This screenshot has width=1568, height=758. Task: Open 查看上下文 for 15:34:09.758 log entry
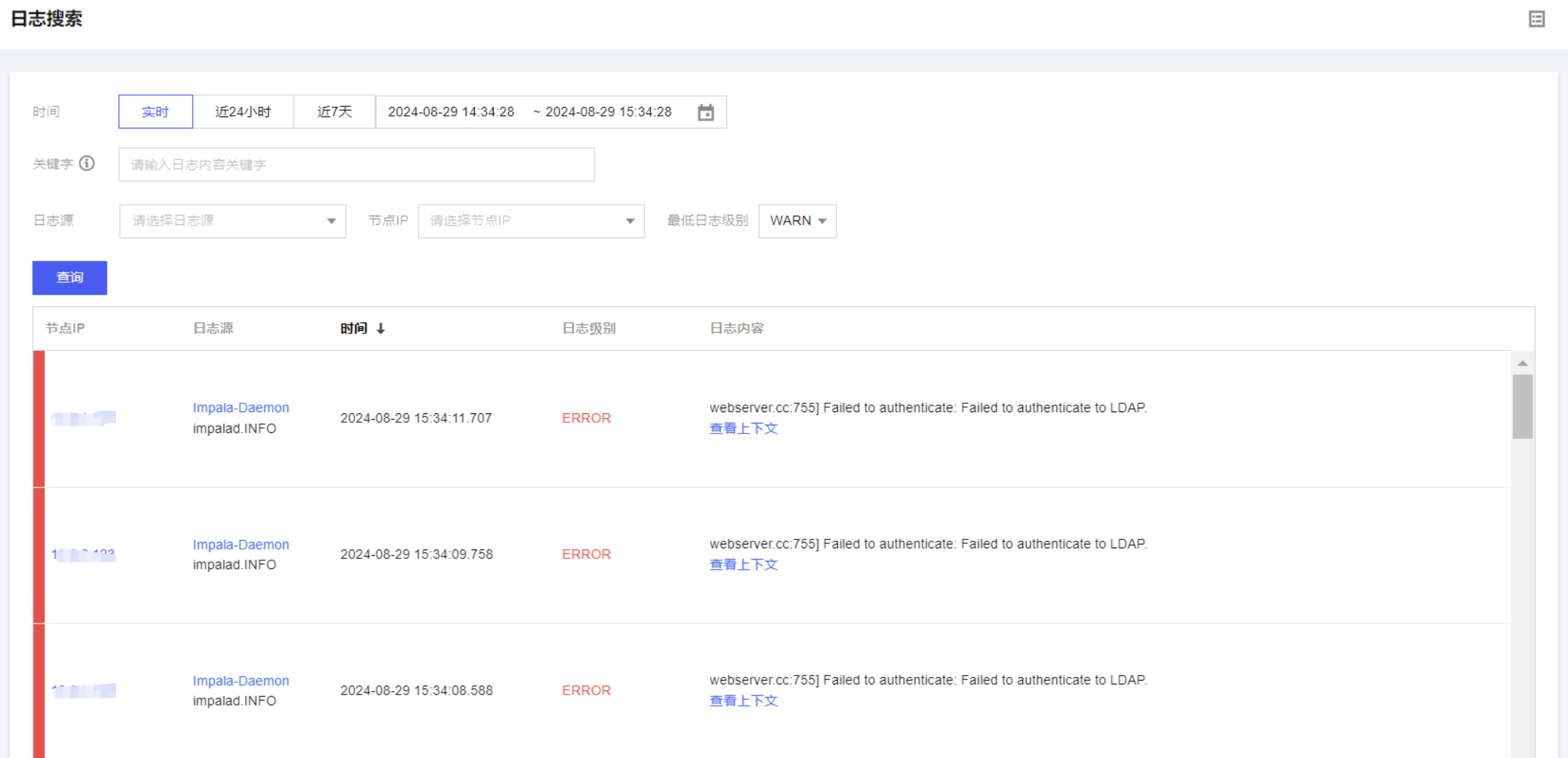point(743,565)
